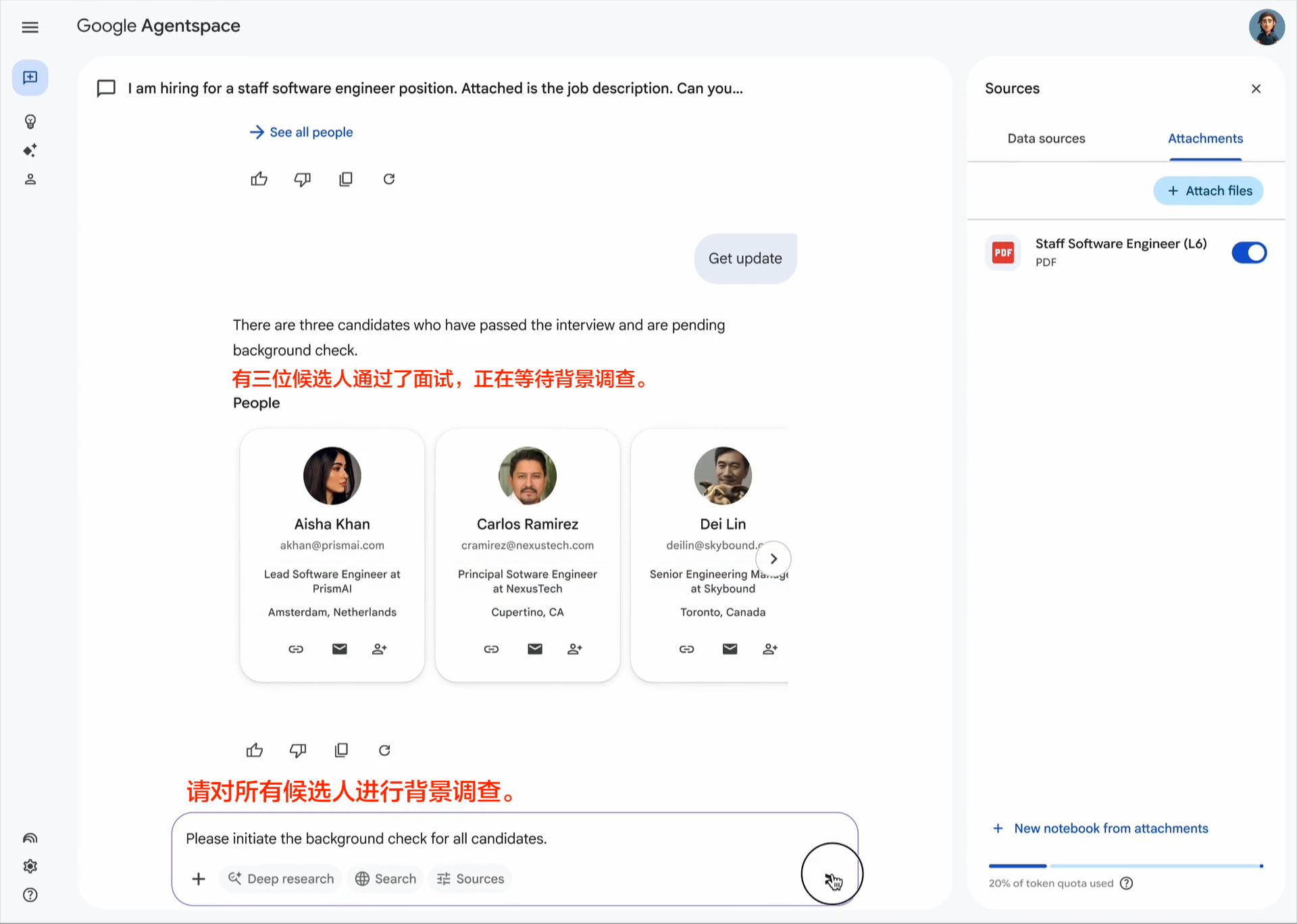Toggle the Search chip in prompt box
This screenshot has width=1297, height=924.
tap(386, 879)
